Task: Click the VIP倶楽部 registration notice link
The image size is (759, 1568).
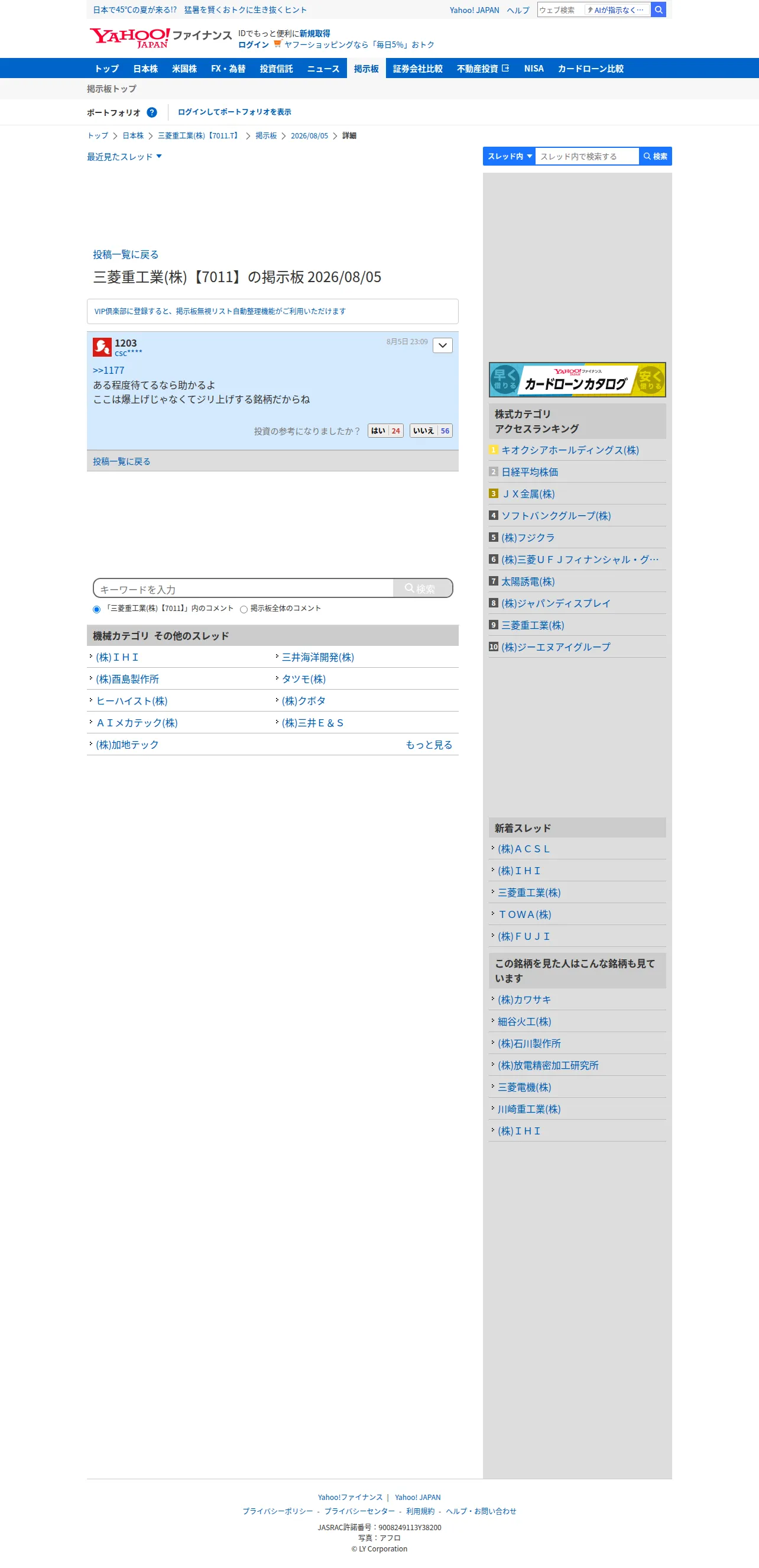Action: (220, 311)
